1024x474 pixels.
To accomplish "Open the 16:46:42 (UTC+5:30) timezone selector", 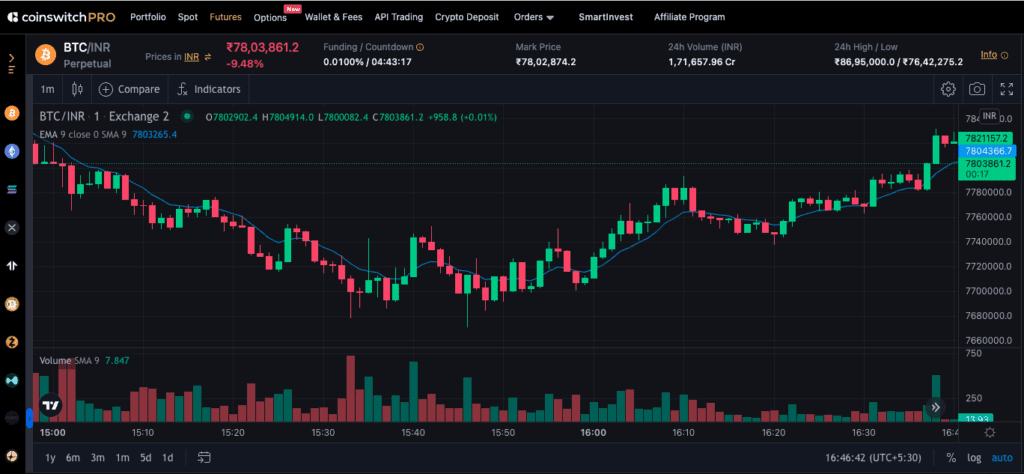I will [874, 458].
